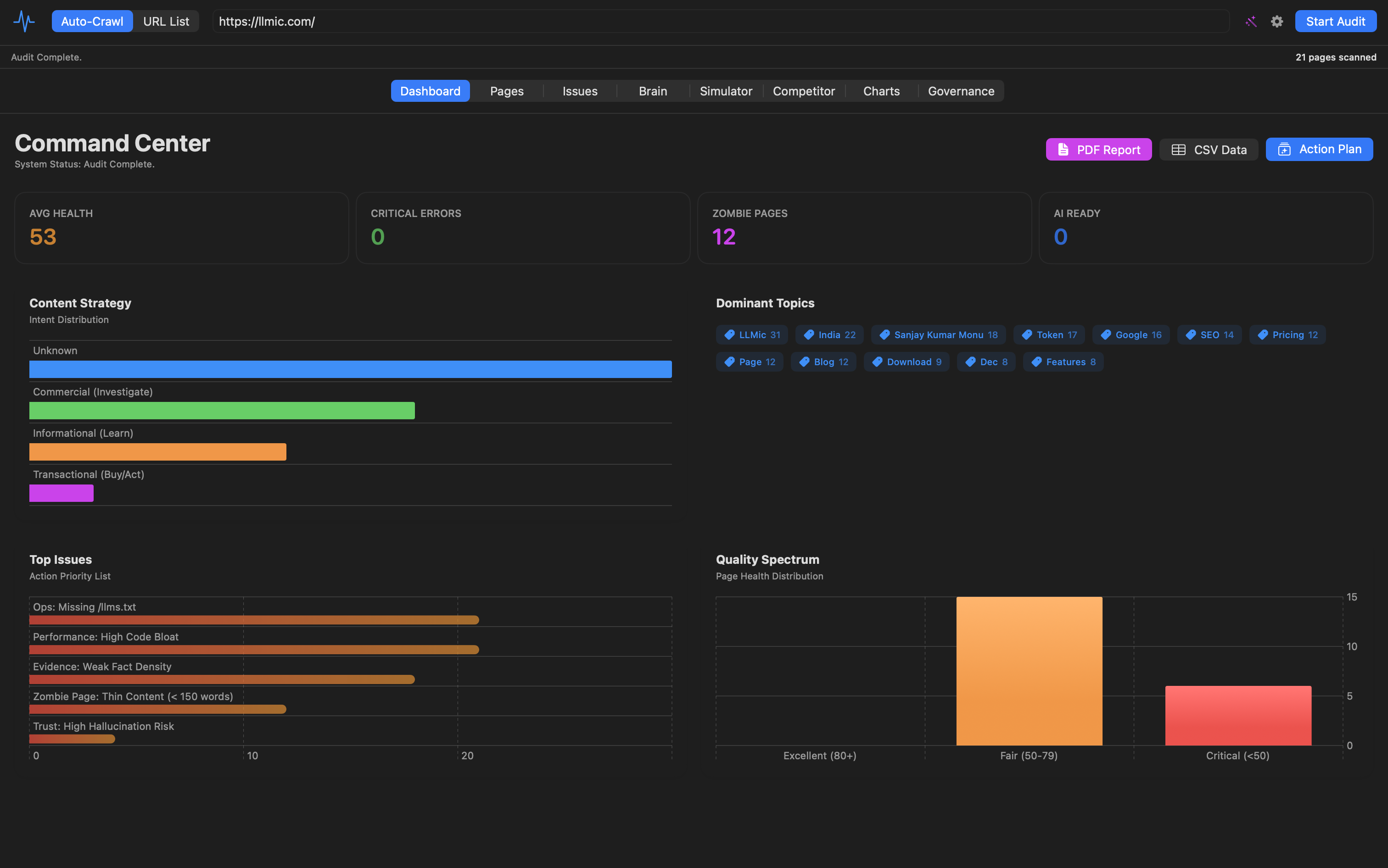The width and height of the screenshot is (1388, 868).
Task: Click the orange Fair (50-79) bar
Action: tap(1029, 671)
